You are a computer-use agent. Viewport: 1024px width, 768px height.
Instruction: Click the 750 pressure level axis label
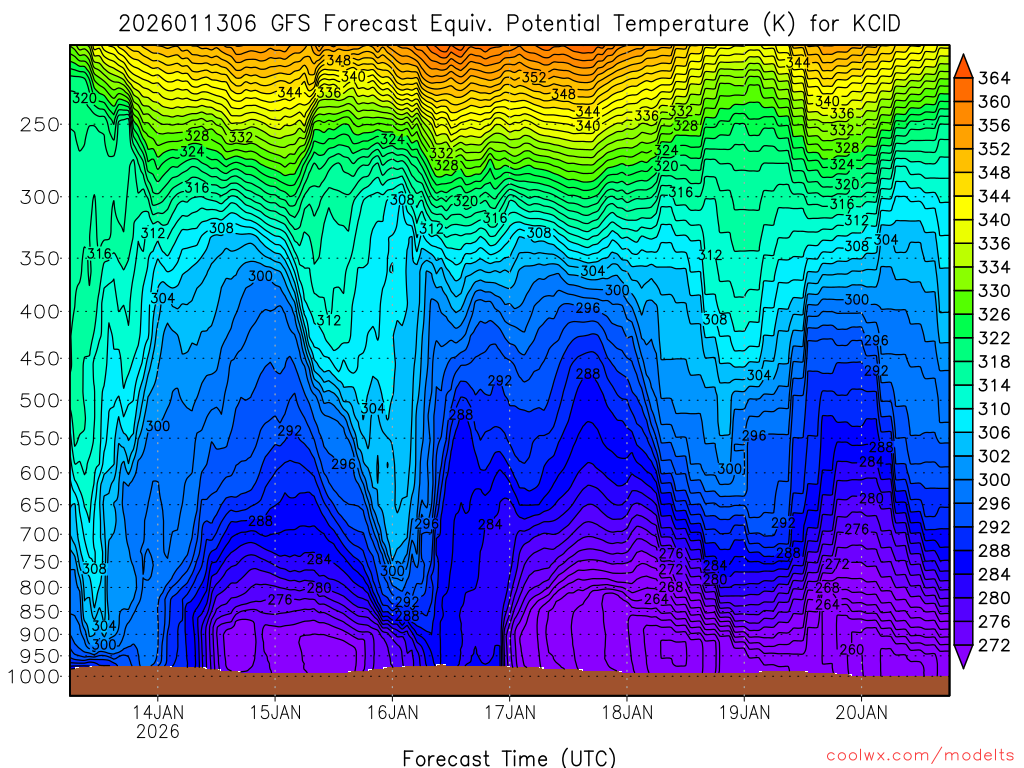(x=40, y=562)
